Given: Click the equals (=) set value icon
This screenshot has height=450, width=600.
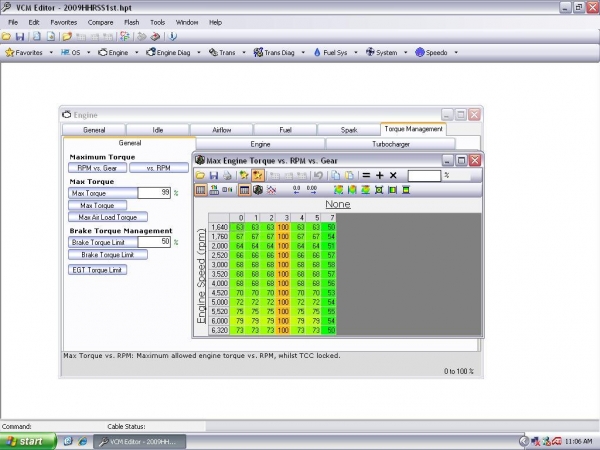Looking at the screenshot, I should [x=367, y=175].
